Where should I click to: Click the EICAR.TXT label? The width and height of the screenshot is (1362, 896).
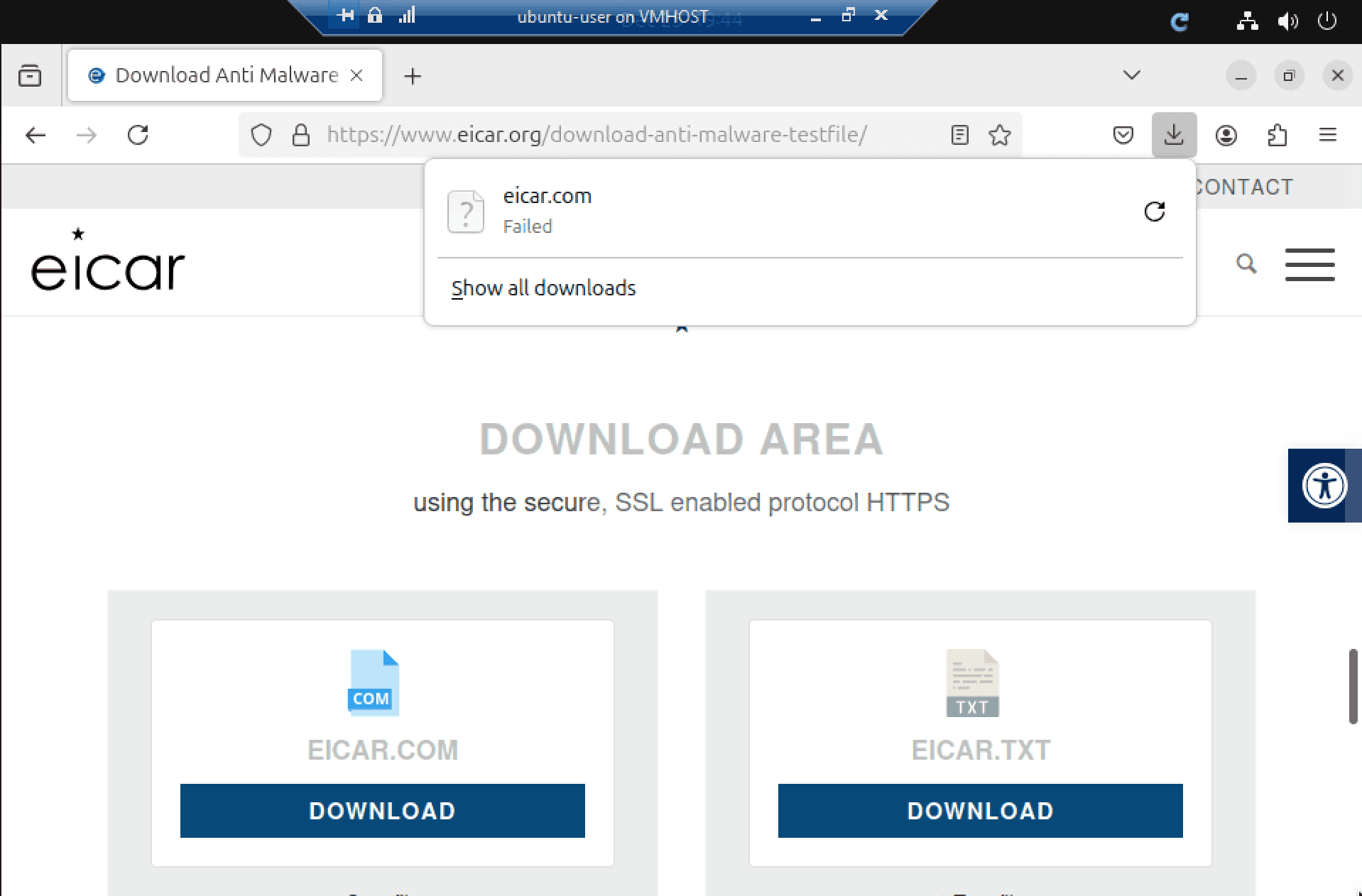pos(981,750)
